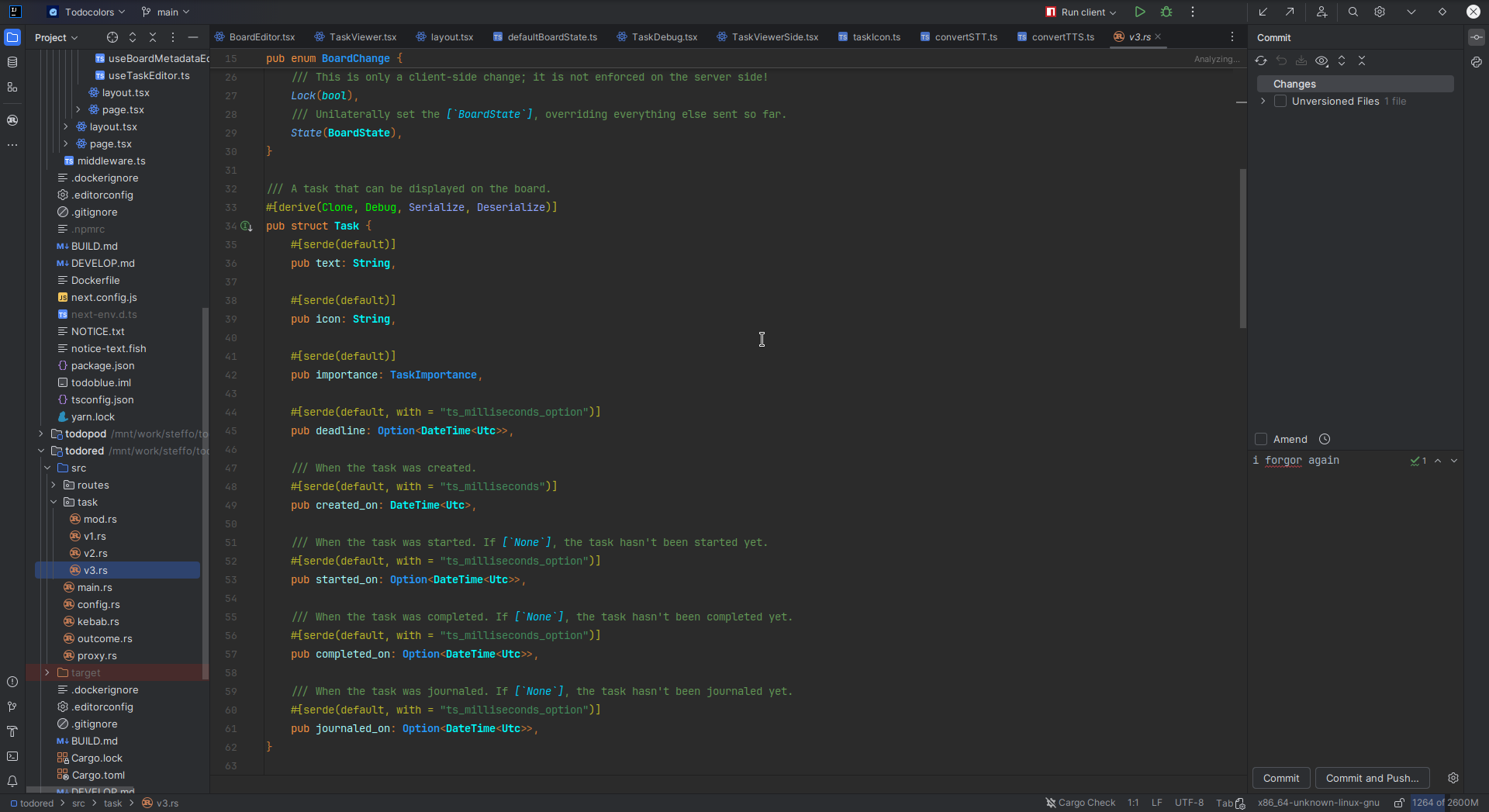1489x812 pixels.
Task: Open the Database tool window
Action: [12, 62]
